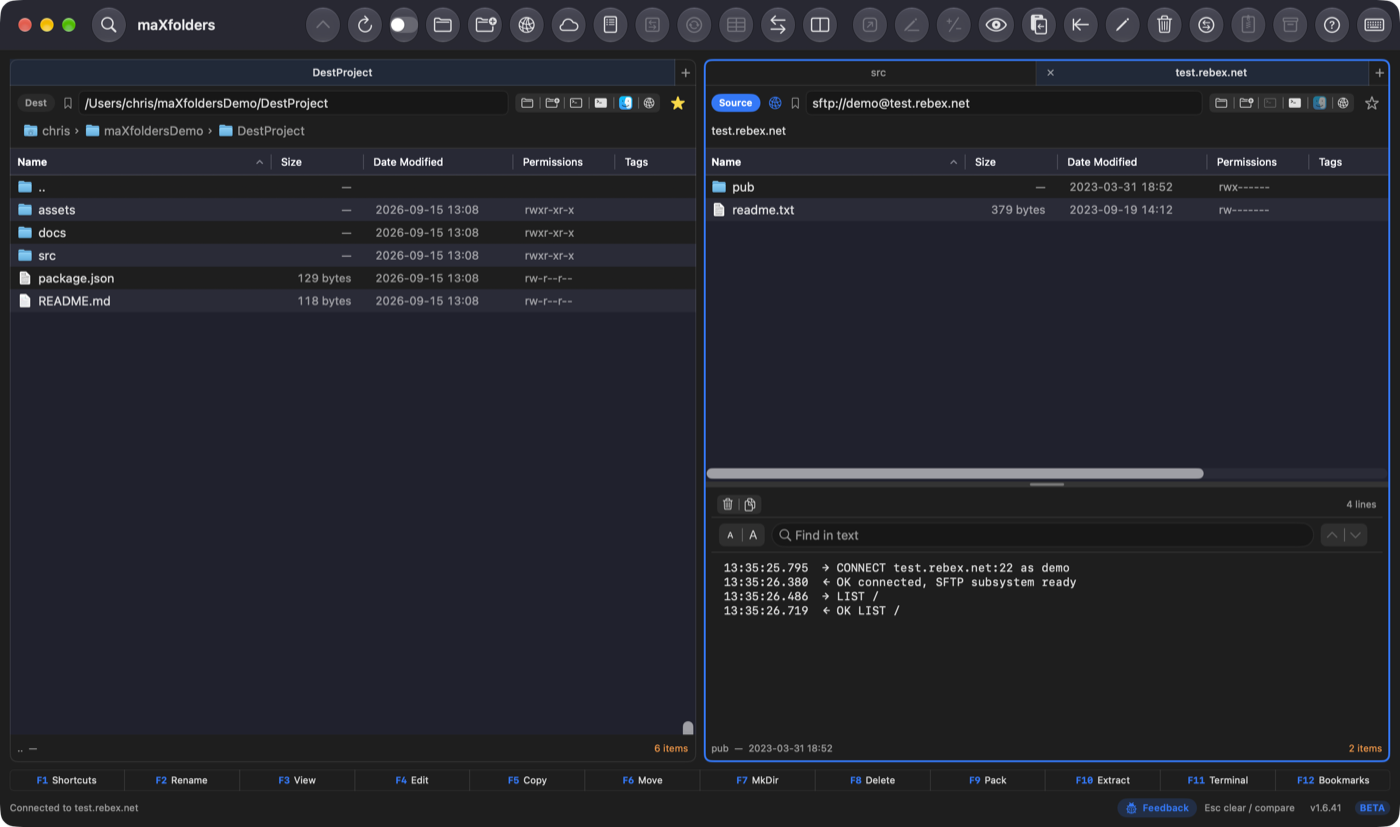Click the Finder icon in left pane
The width and height of the screenshot is (1400, 827).
point(625,103)
